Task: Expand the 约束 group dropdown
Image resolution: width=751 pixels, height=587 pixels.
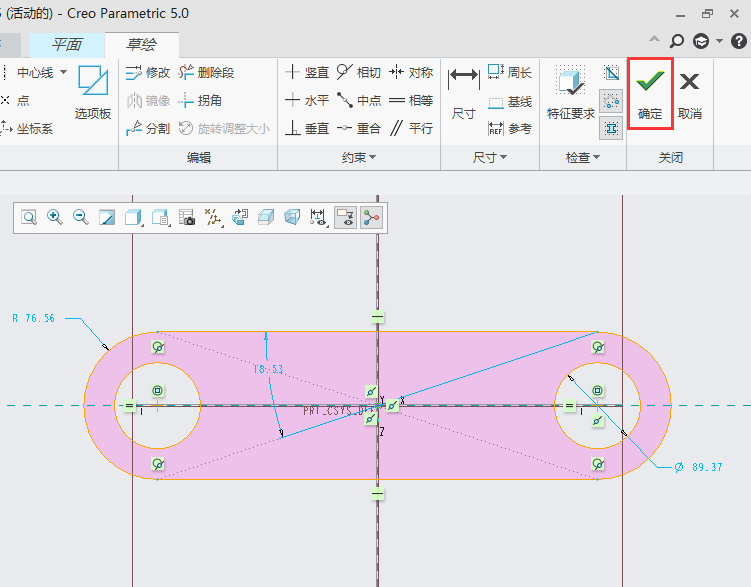Action: point(358,157)
